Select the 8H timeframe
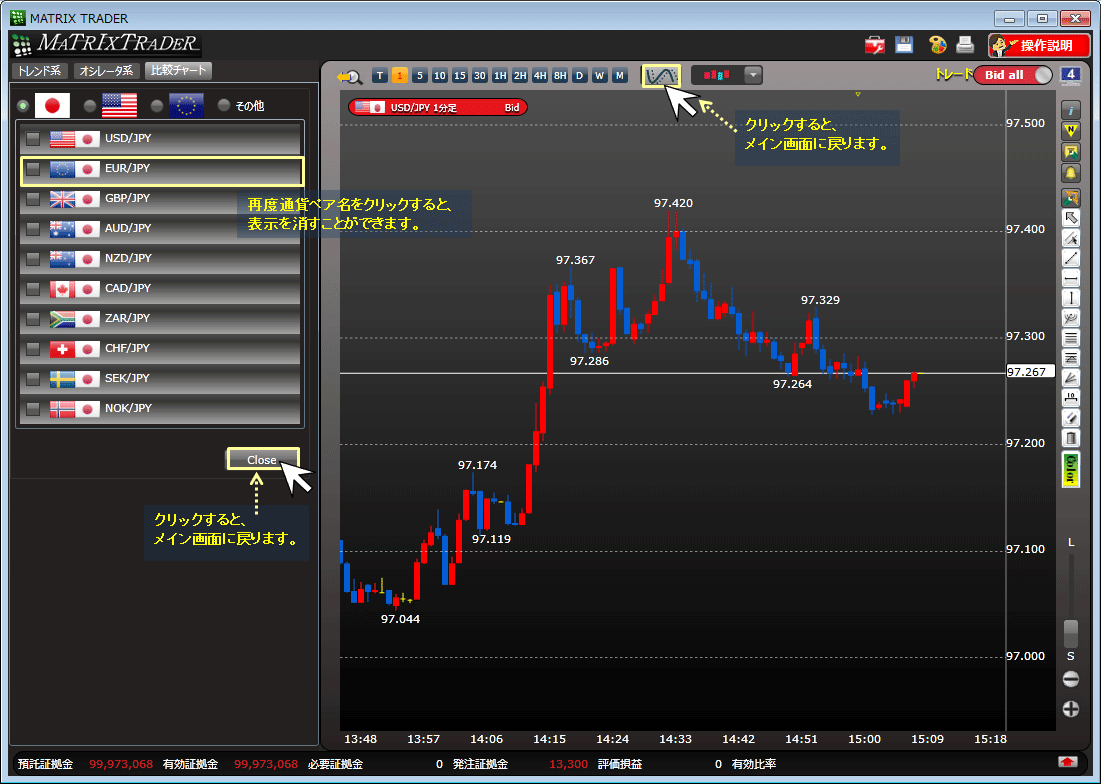1101x784 pixels. pyautogui.click(x=560, y=76)
